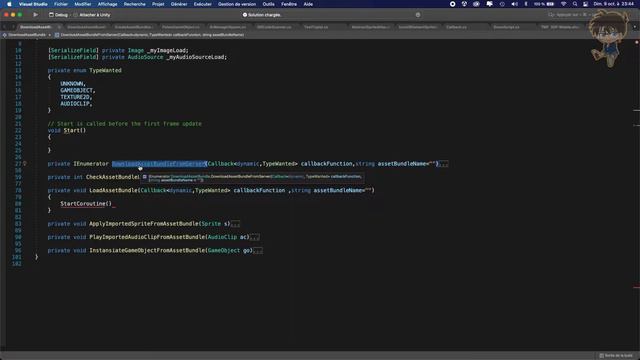This screenshot has height=360, width=640.
Task: Open the Wi-Fi status menu
Action: pos(564,4)
